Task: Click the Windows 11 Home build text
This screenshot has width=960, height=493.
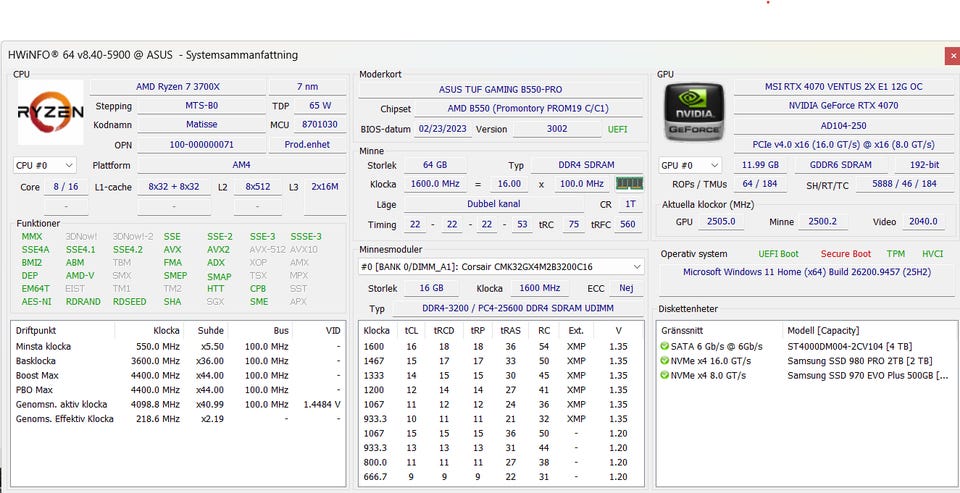Action: tap(807, 273)
